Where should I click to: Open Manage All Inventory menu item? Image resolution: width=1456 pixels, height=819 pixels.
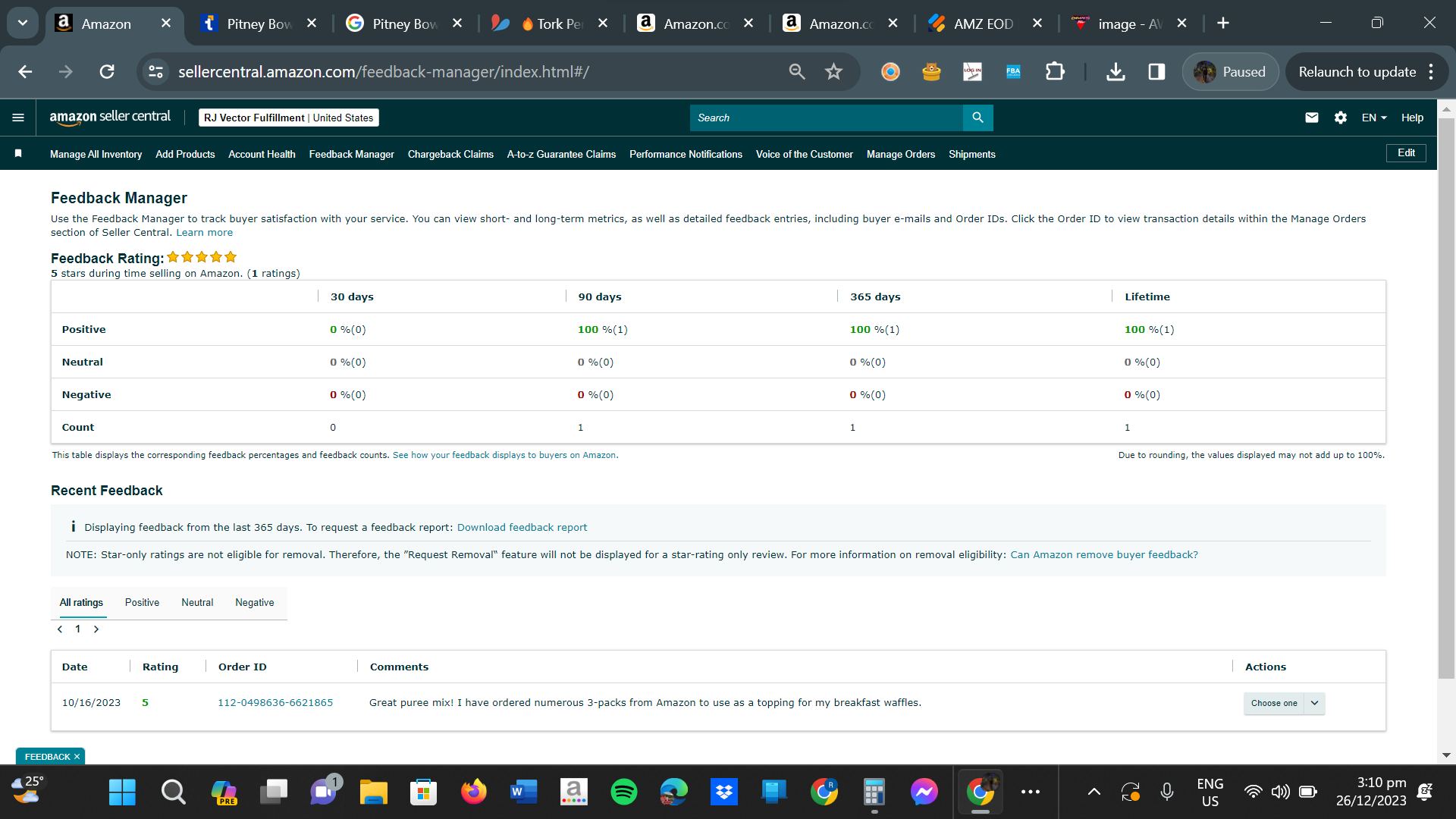coord(96,154)
